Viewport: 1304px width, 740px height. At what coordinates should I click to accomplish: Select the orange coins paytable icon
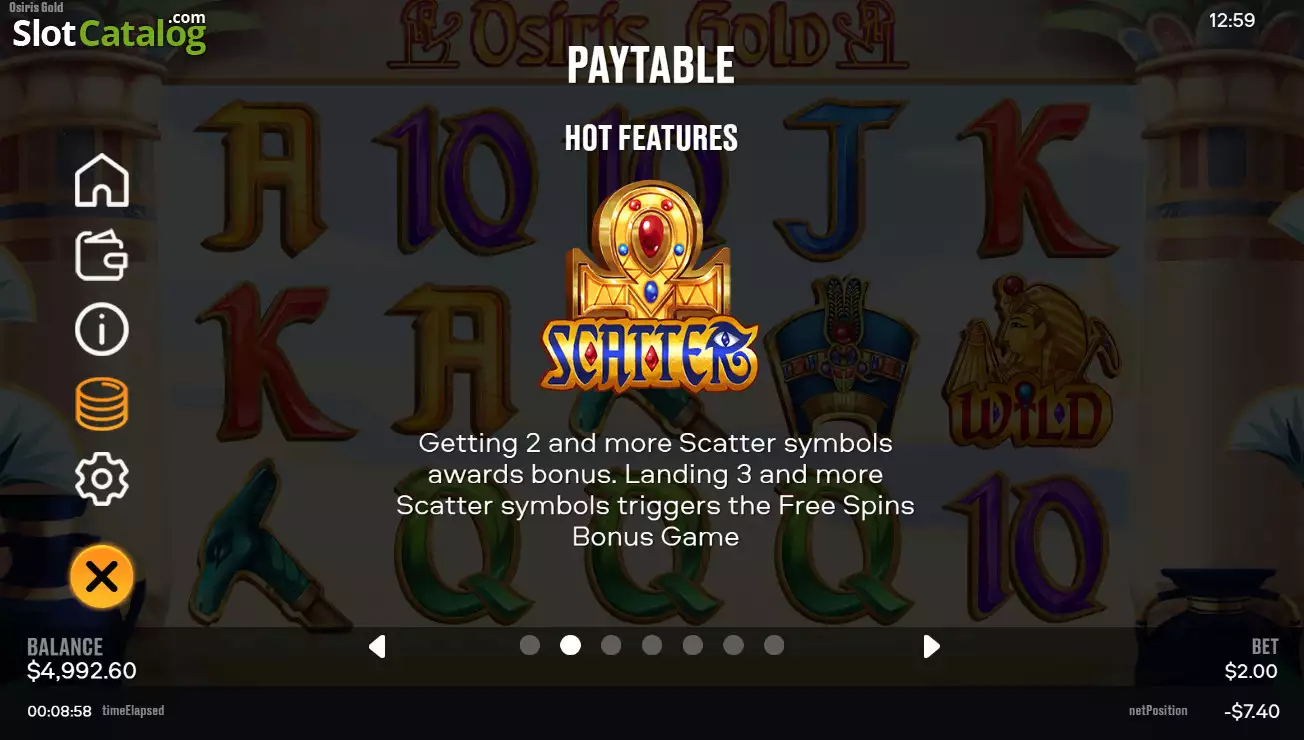coord(102,404)
